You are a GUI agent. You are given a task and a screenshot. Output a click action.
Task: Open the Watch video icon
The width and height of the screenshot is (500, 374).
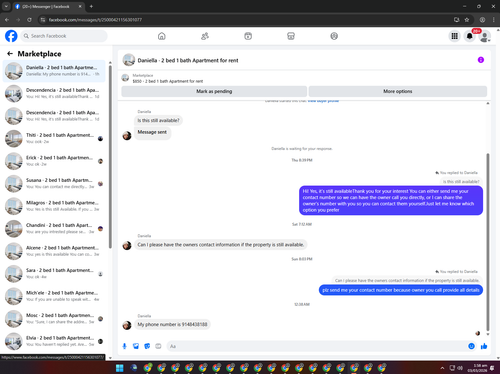pyautogui.click(x=248, y=36)
